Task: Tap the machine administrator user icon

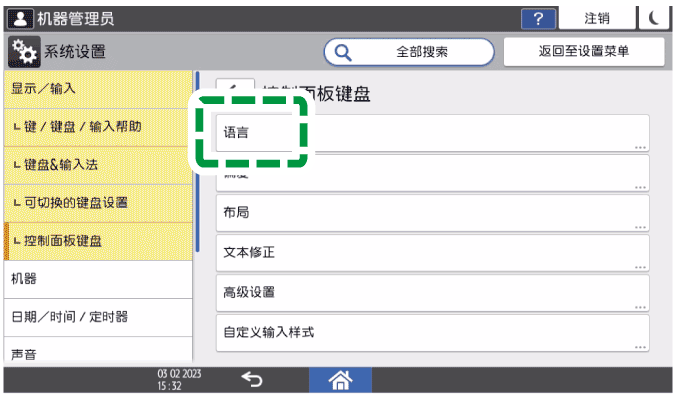Action: (x=20, y=19)
